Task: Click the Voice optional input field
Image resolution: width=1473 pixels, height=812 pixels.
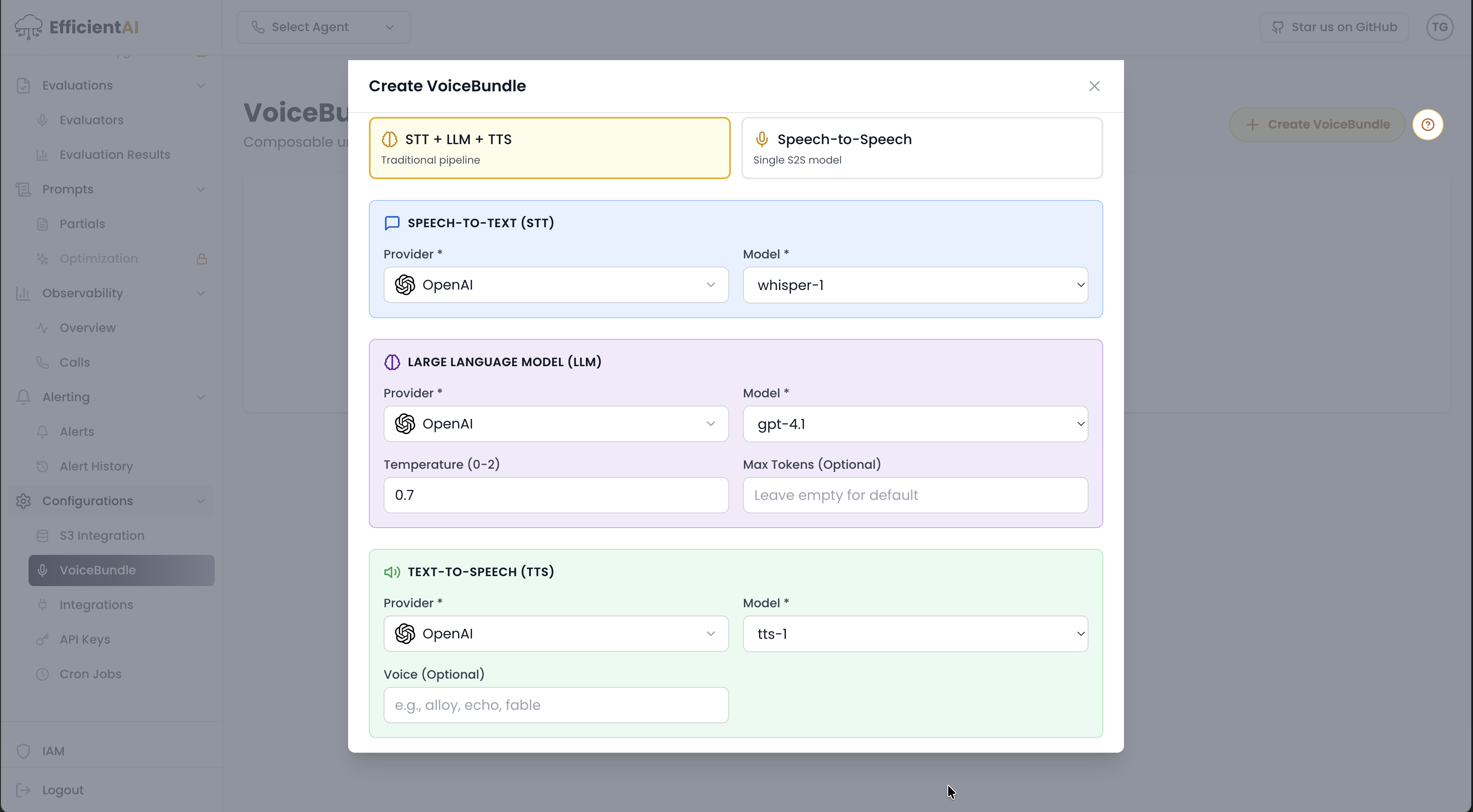Action: point(556,705)
